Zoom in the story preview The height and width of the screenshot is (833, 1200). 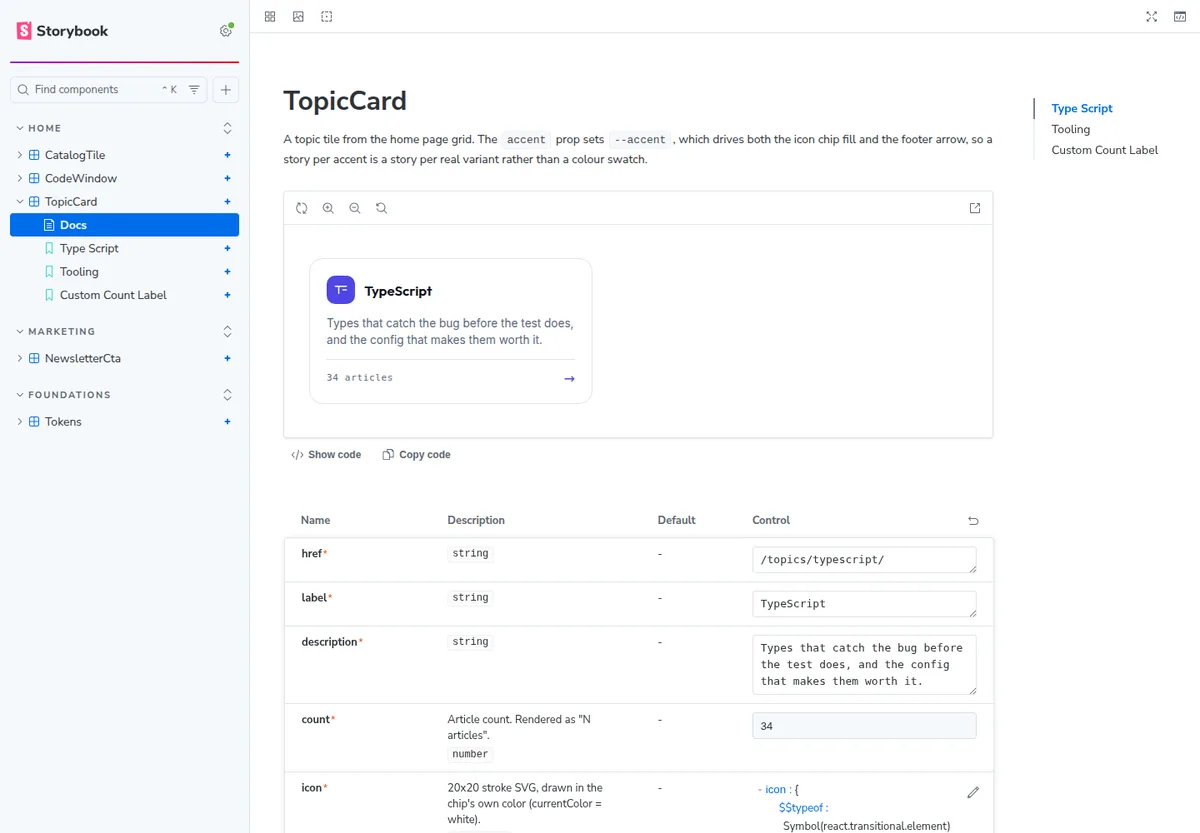328,208
